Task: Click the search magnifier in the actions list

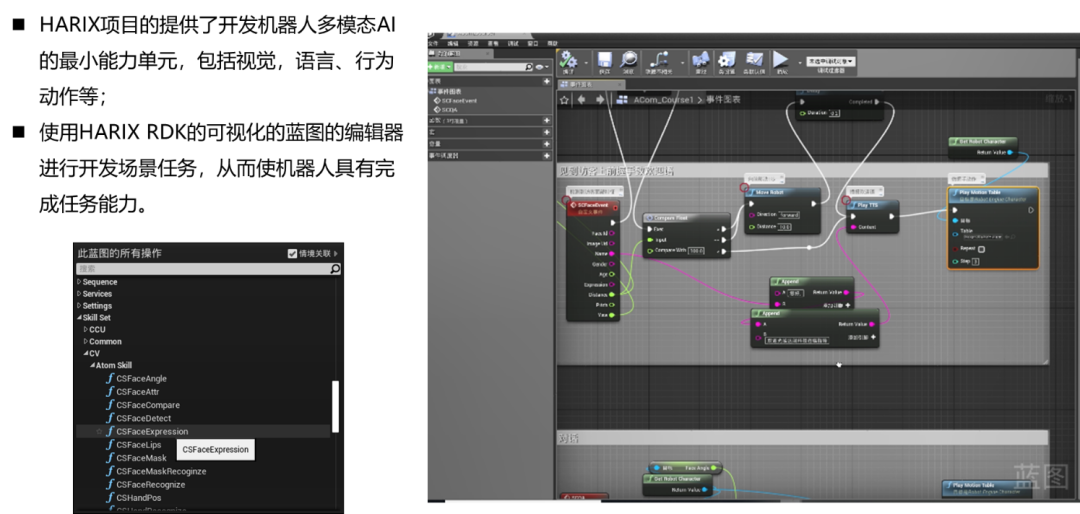Action: (335, 269)
